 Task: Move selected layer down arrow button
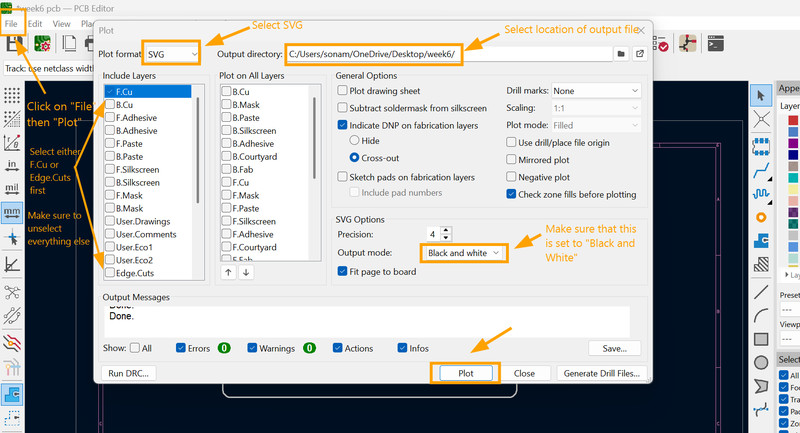click(x=246, y=272)
